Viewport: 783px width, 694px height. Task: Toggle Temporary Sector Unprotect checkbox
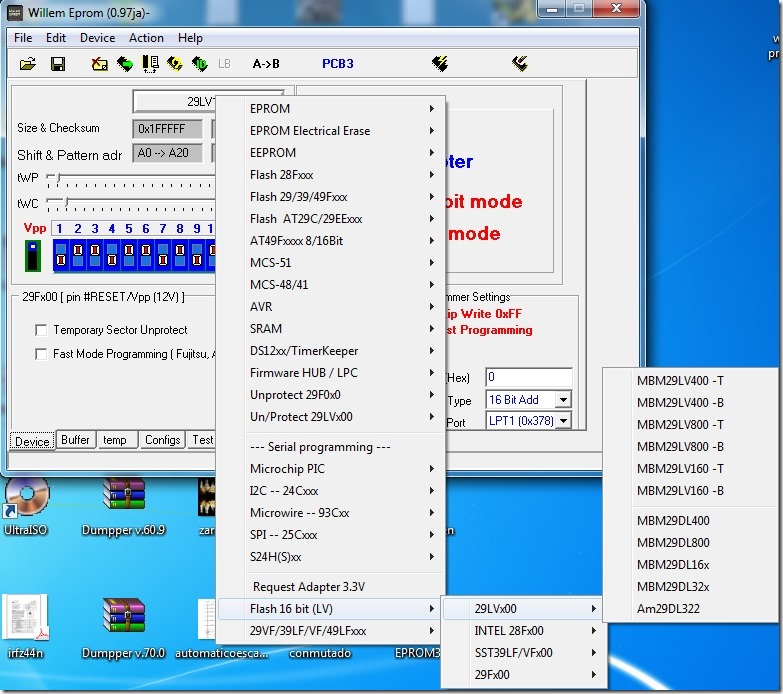[x=41, y=330]
